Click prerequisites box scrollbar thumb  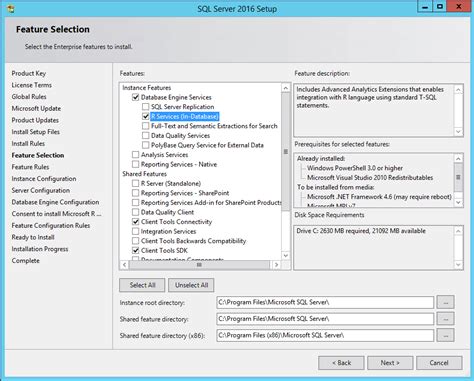pos(458,177)
